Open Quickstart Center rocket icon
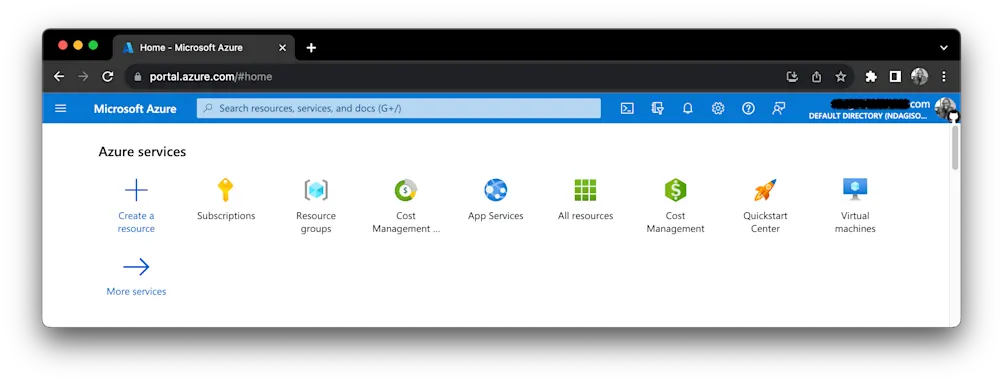 [765, 190]
